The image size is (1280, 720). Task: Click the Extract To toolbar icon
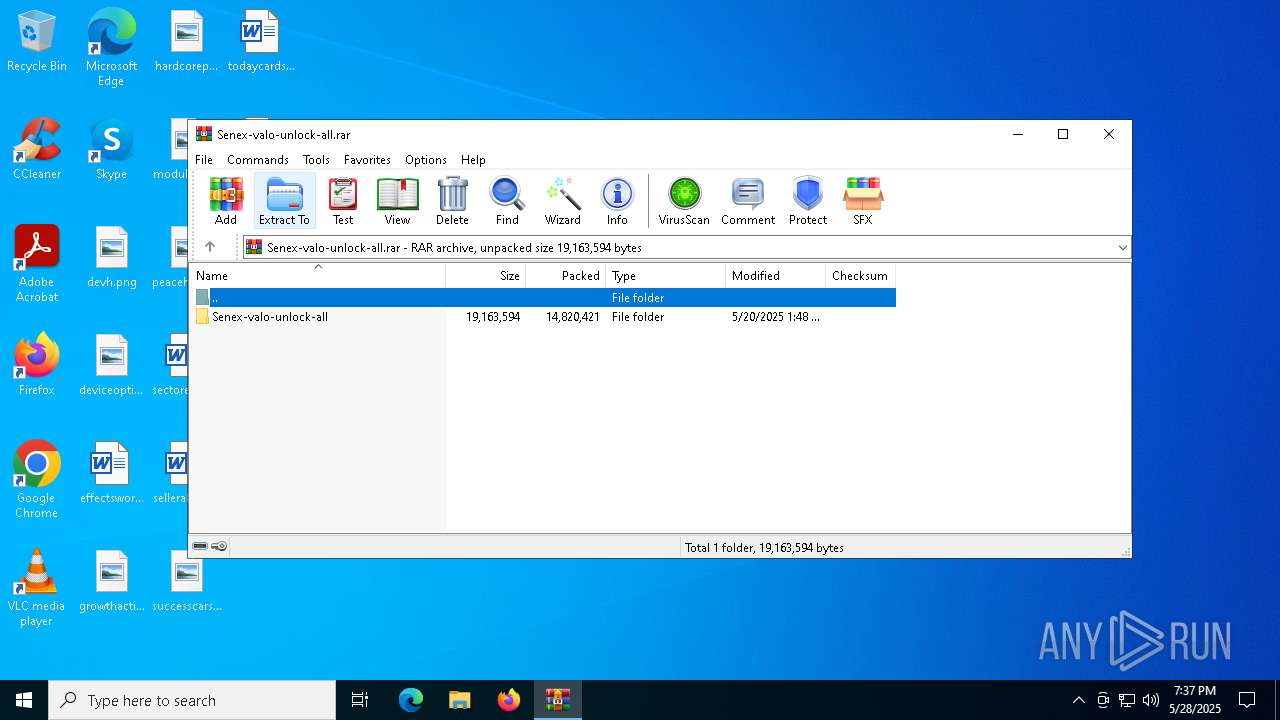pyautogui.click(x=284, y=201)
